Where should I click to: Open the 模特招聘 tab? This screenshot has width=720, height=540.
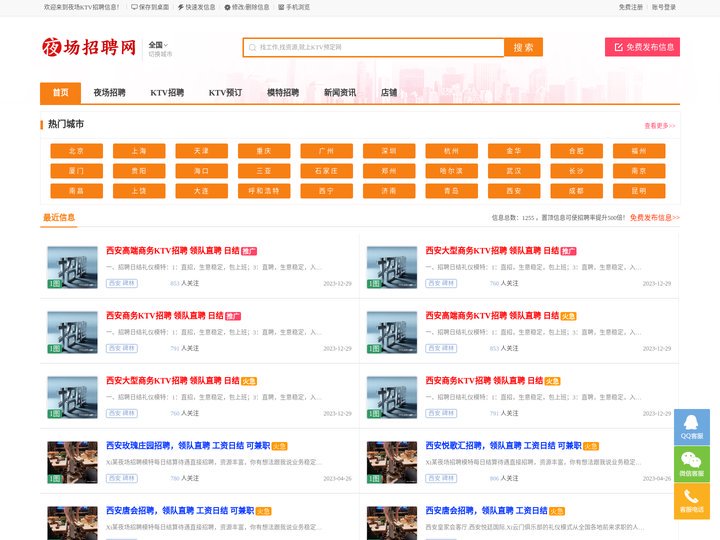click(x=283, y=93)
